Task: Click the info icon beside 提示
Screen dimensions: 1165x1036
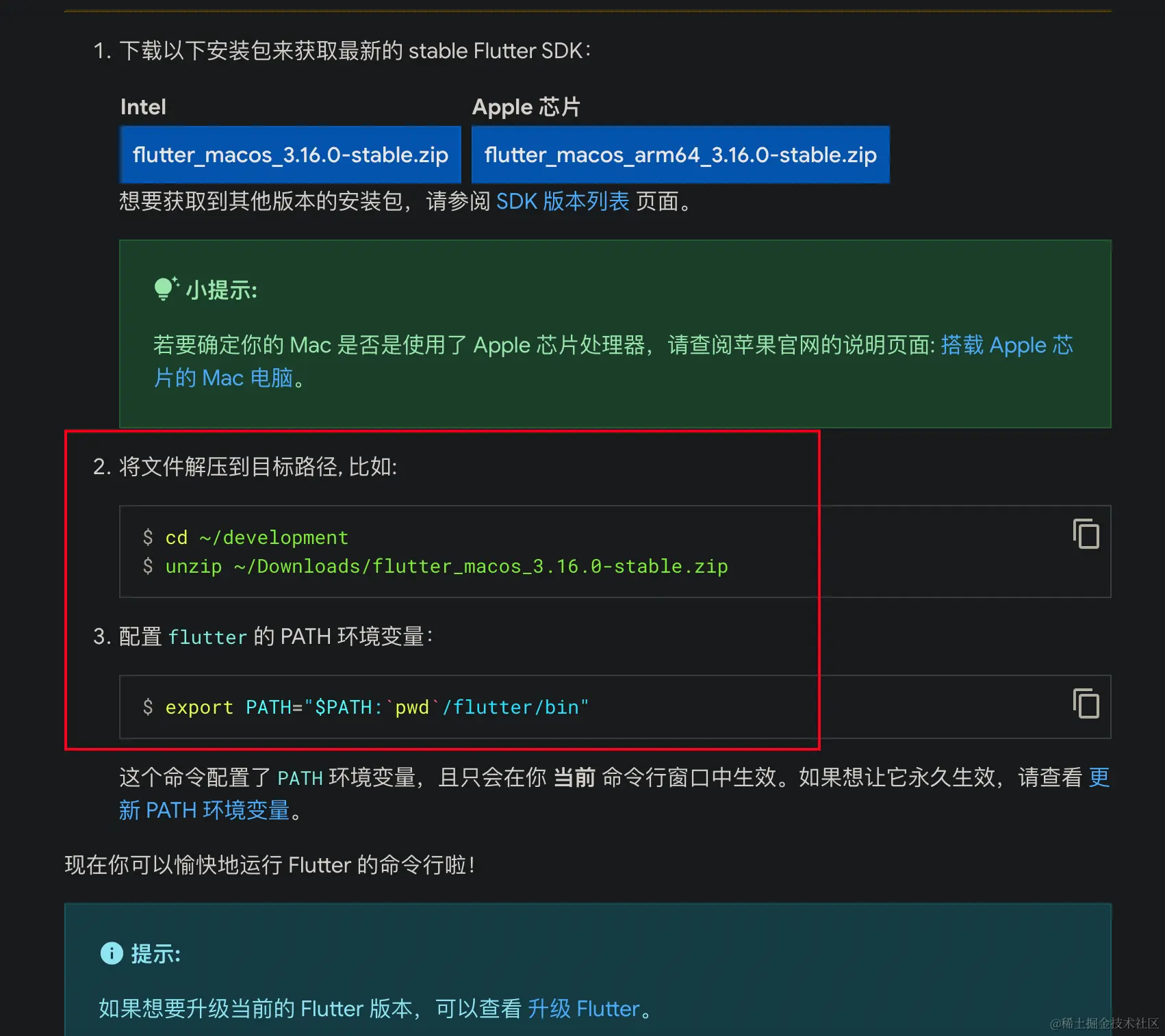Action: [112, 953]
